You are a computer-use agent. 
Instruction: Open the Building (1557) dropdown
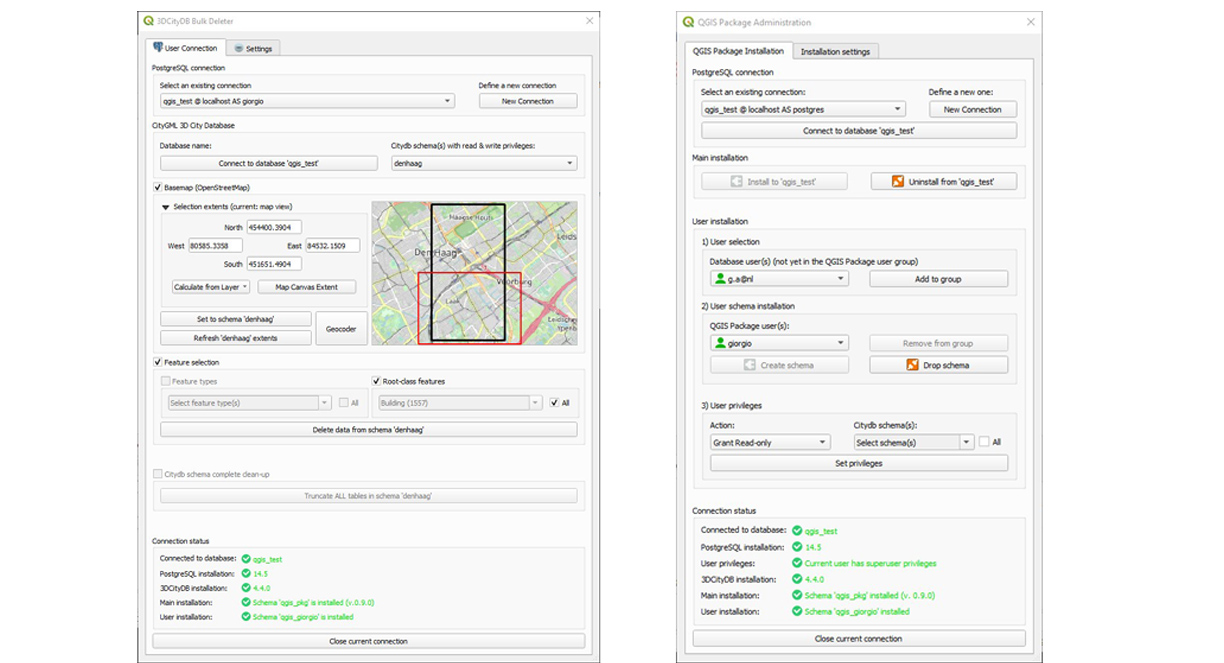[x=460, y=403]
